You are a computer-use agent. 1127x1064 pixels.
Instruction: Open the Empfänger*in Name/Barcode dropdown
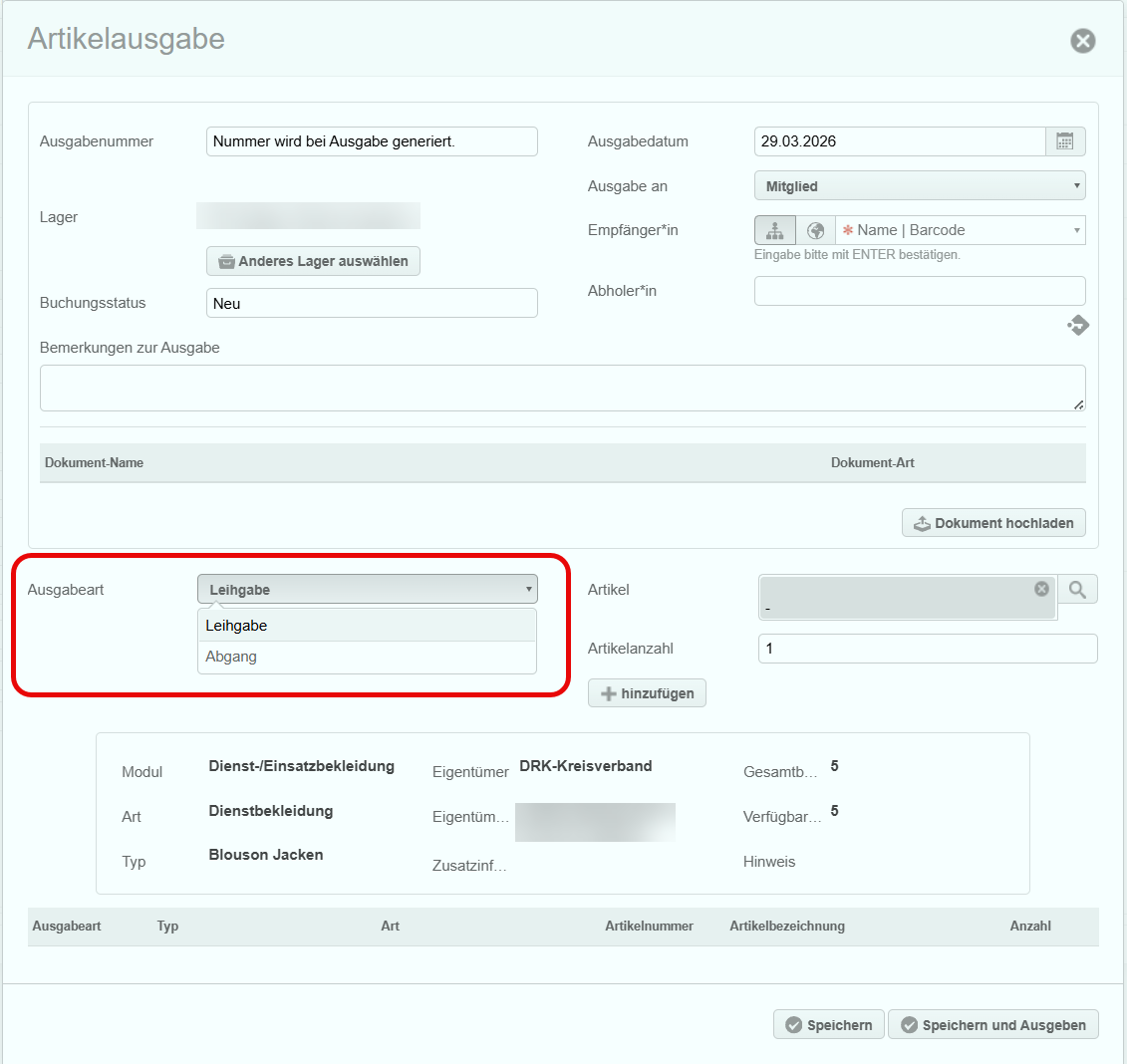[960, 230]
